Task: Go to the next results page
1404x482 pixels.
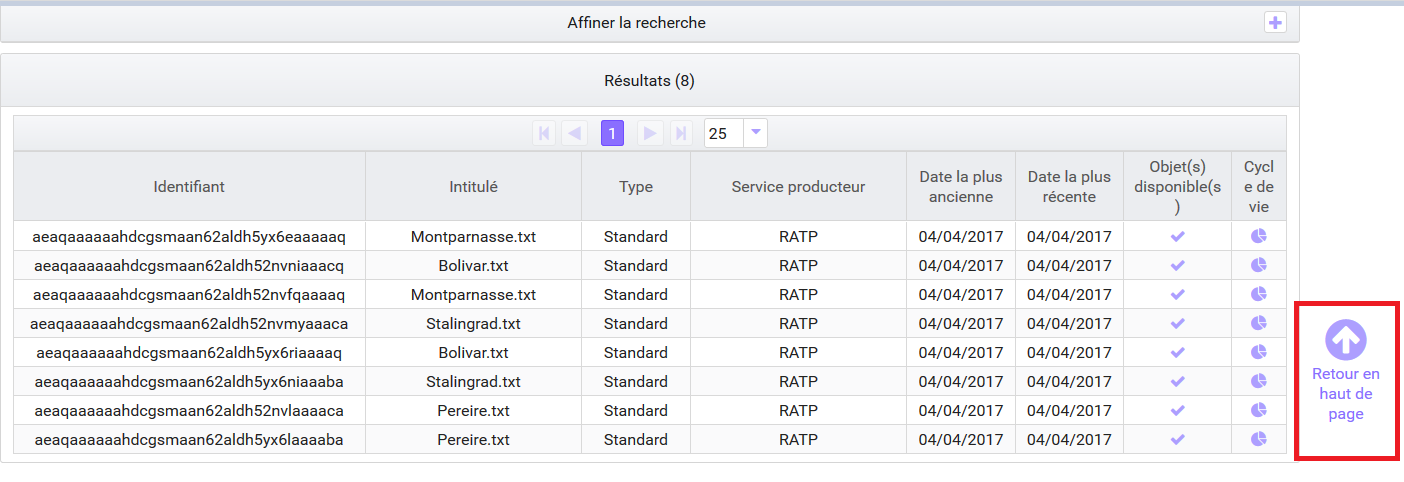Action: coord(650,133)
